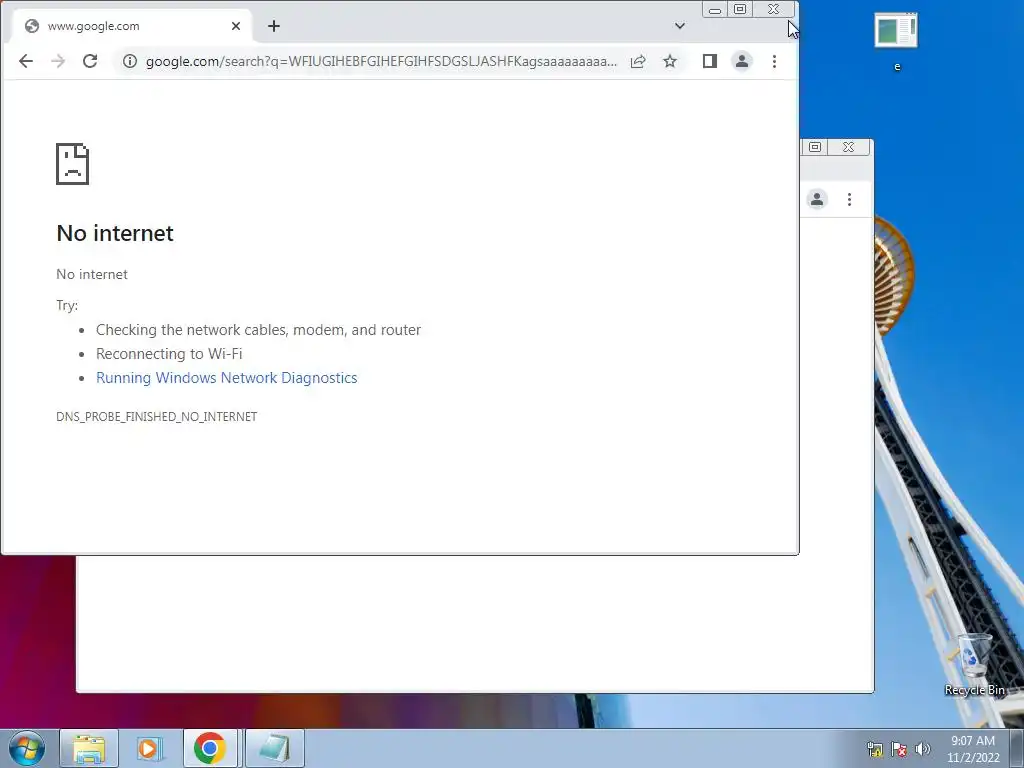Screen dimensions: 1024x768
Task: Select the Recycle Bin desktop icon
Action: (974, 665)
